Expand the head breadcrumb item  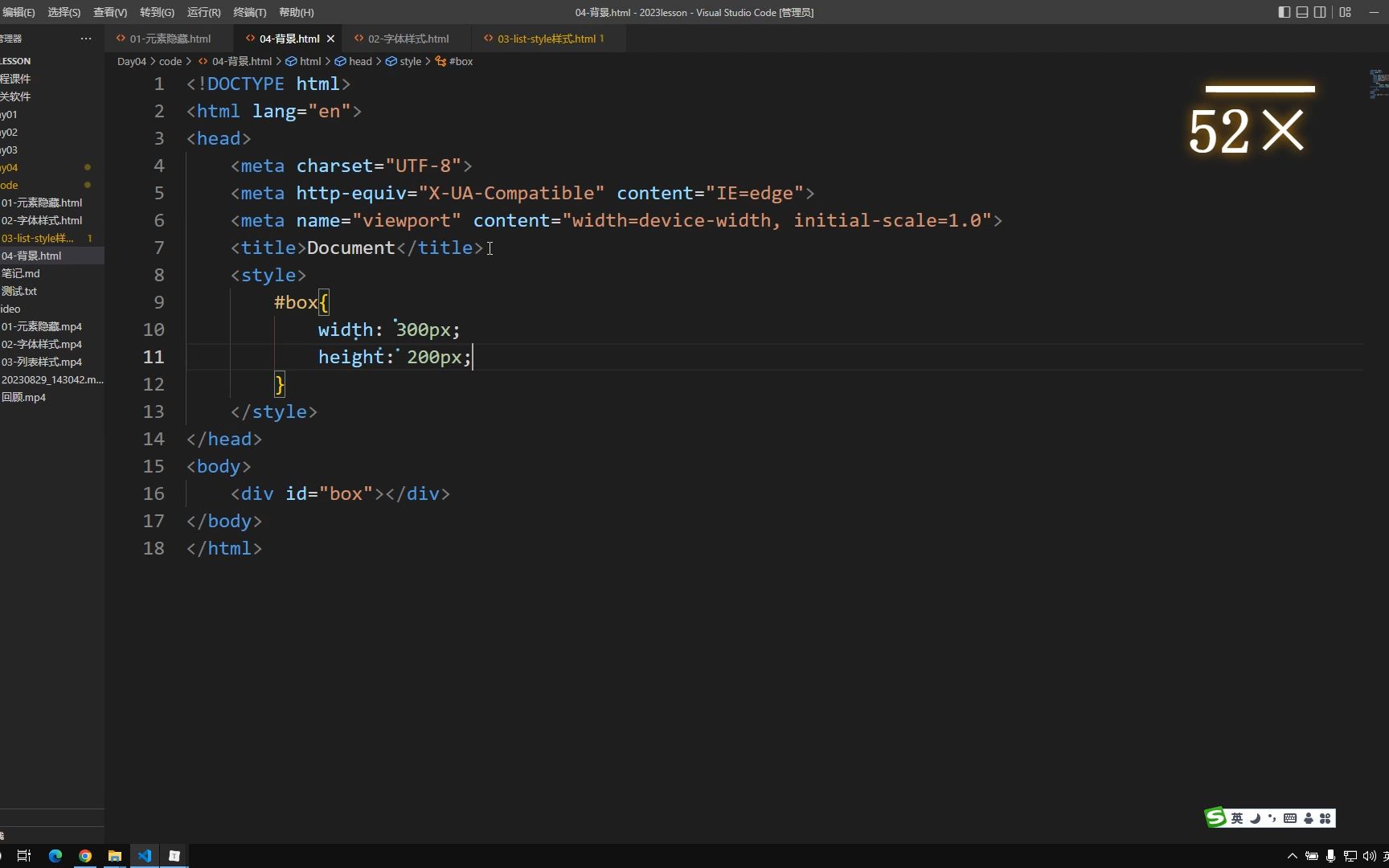click(359, 61)
